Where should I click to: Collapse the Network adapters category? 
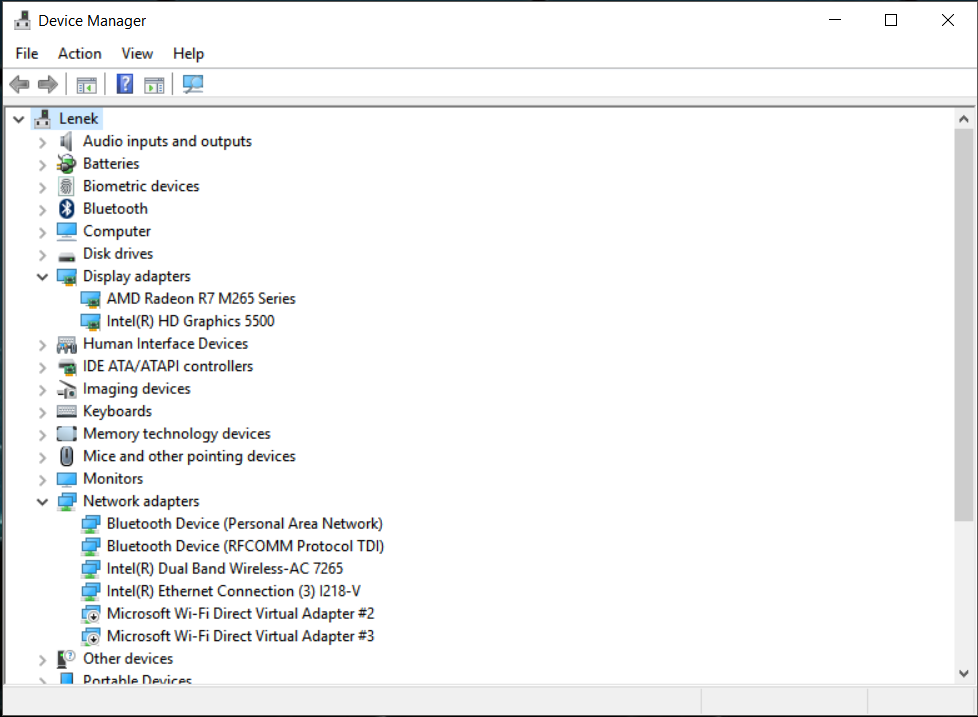(x=42, y=502)
